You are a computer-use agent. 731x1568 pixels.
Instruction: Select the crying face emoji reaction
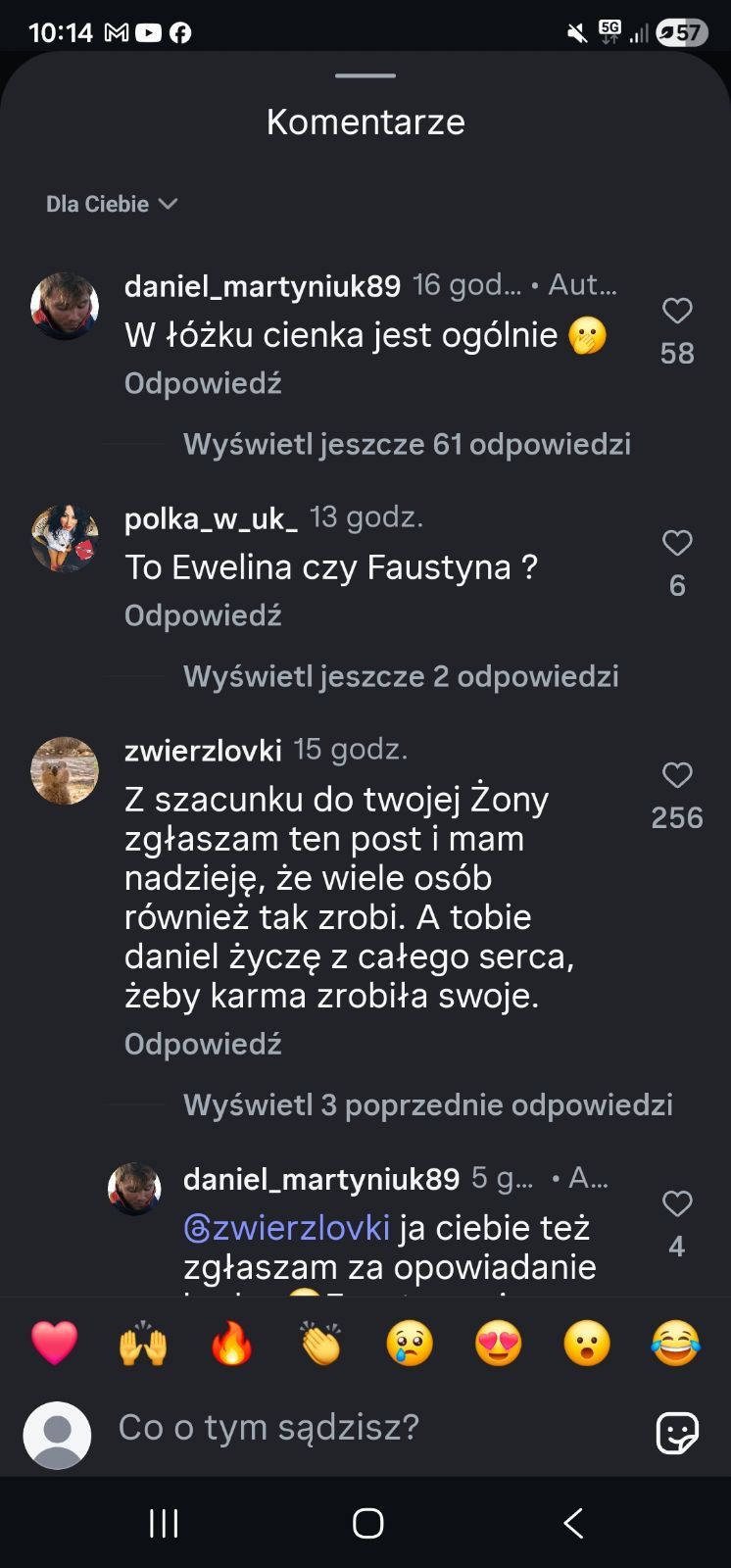(x=409, y=1343)
